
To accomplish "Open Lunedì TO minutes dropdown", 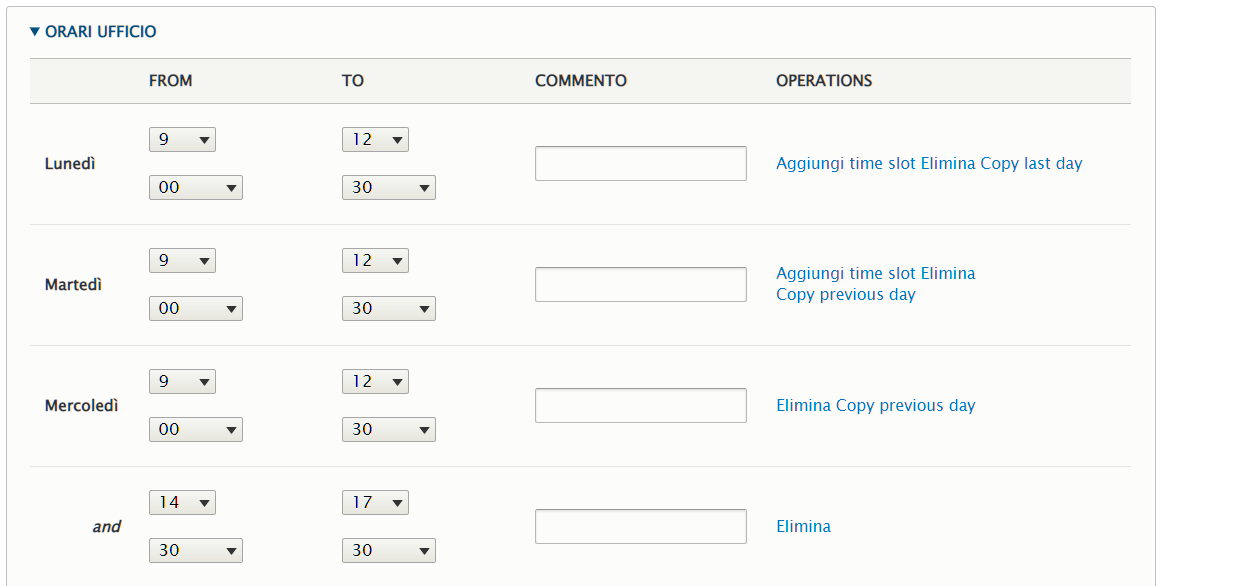I will click(388, 188).
